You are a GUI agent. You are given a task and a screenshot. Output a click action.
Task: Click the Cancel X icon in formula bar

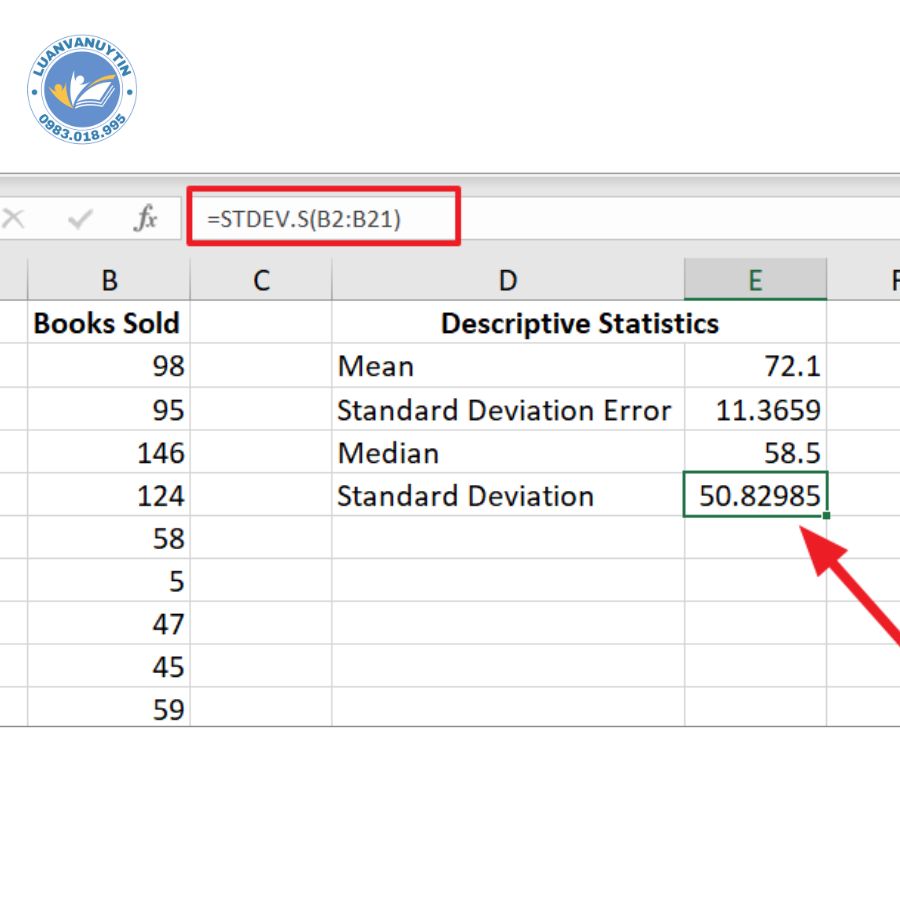(x=13, y=218)
